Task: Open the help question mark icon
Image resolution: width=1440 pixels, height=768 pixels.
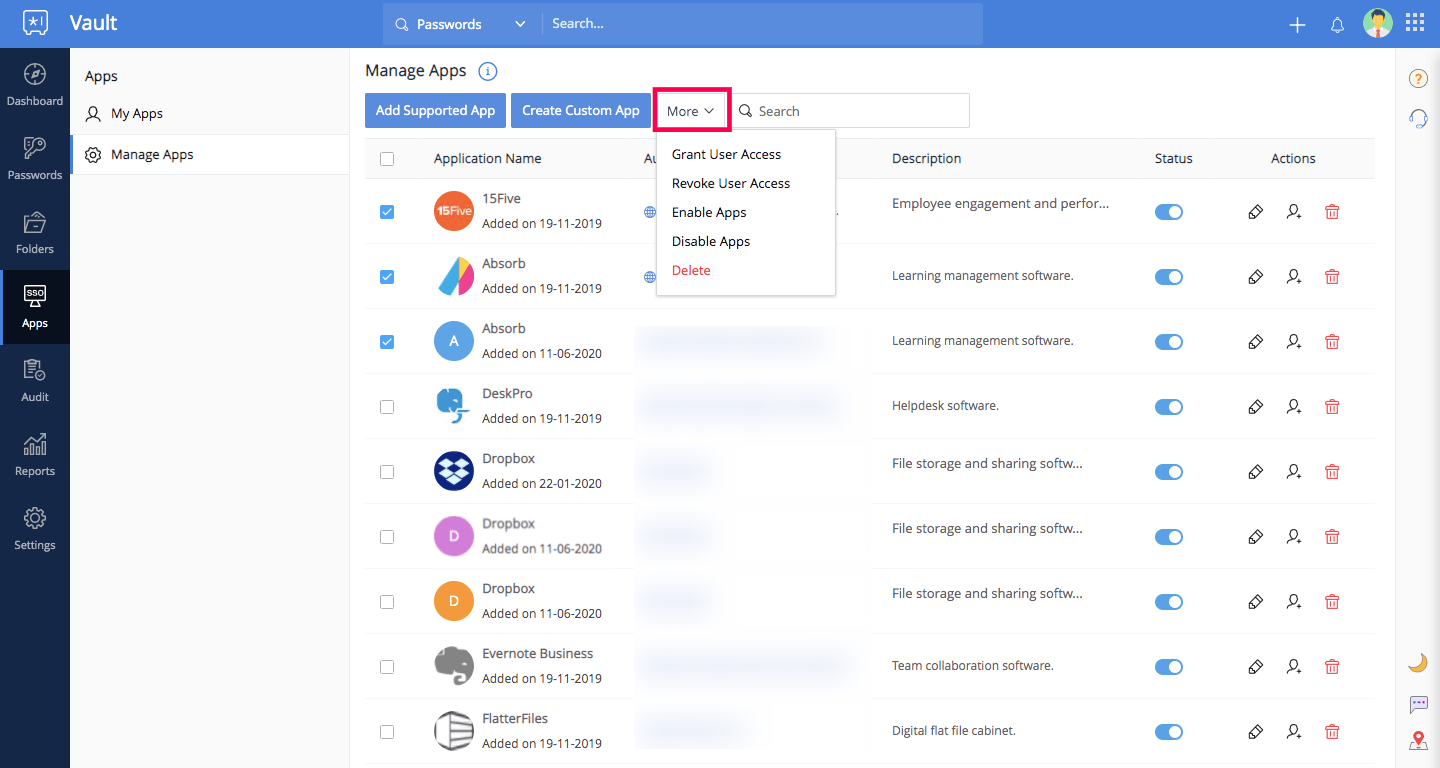Action: [x=1418, y=78]
